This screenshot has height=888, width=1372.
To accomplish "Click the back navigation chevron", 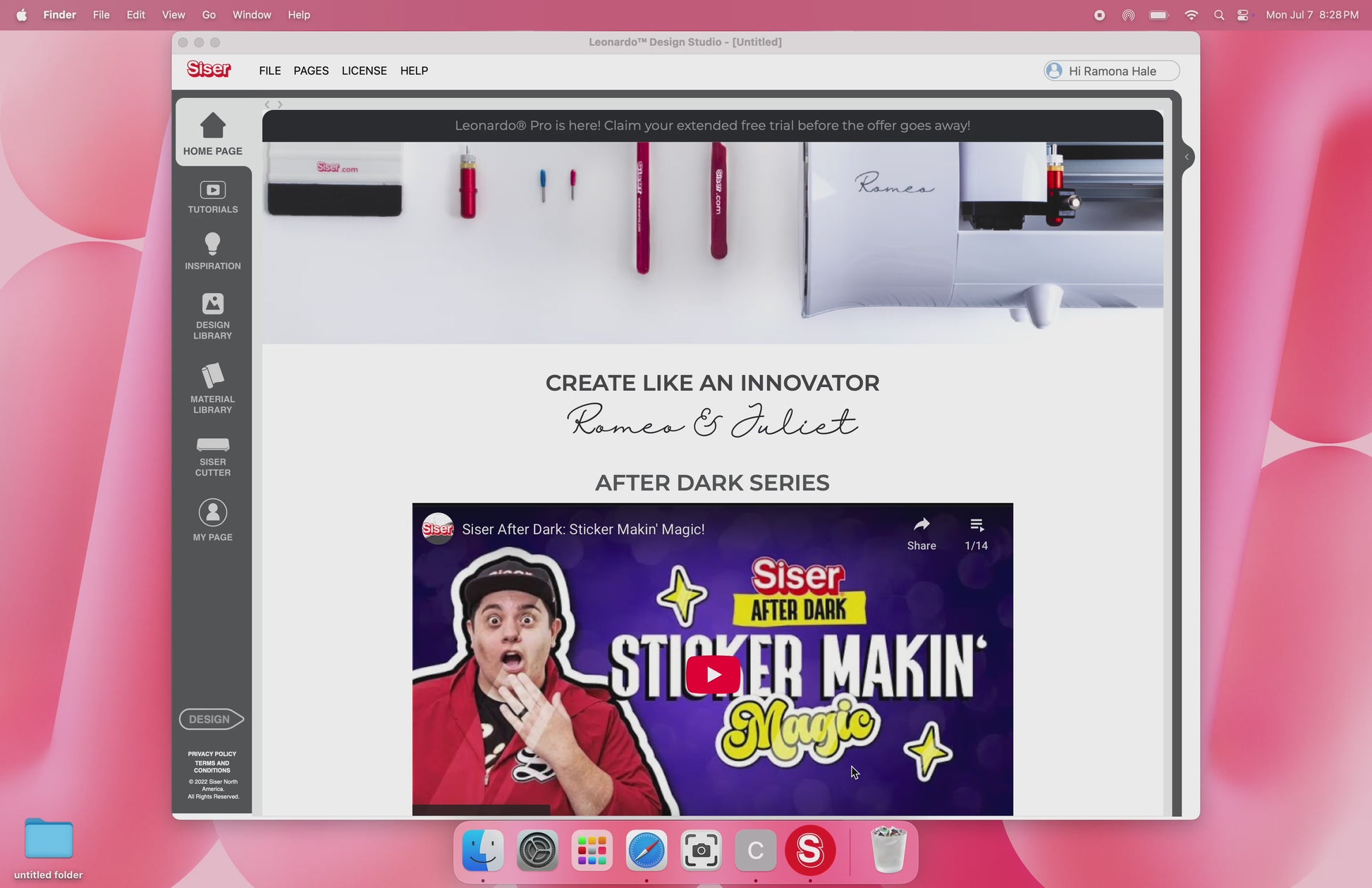I will coord(267,104).
